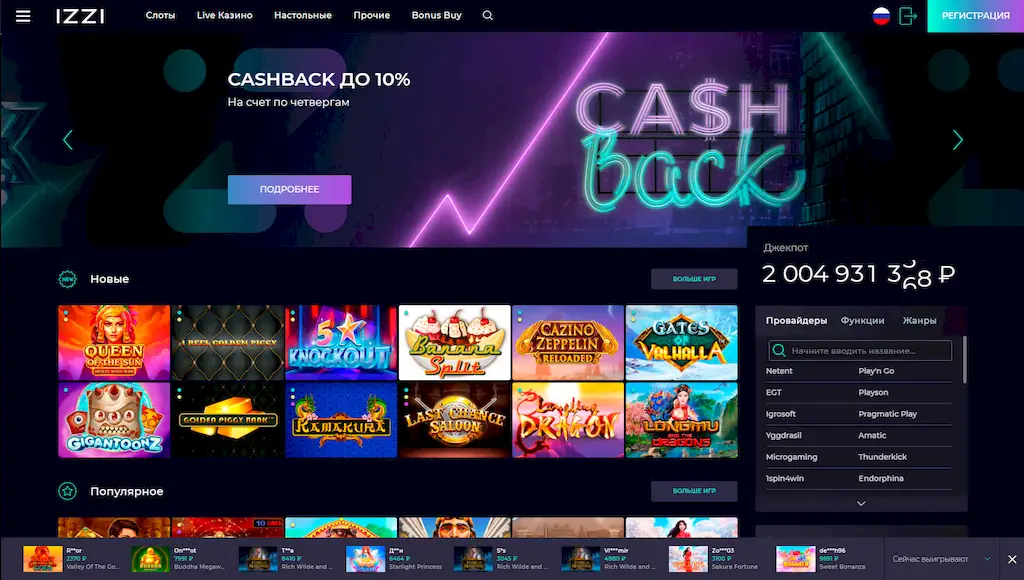
Task: Click the IZZI logo
Action: [80, 16]
